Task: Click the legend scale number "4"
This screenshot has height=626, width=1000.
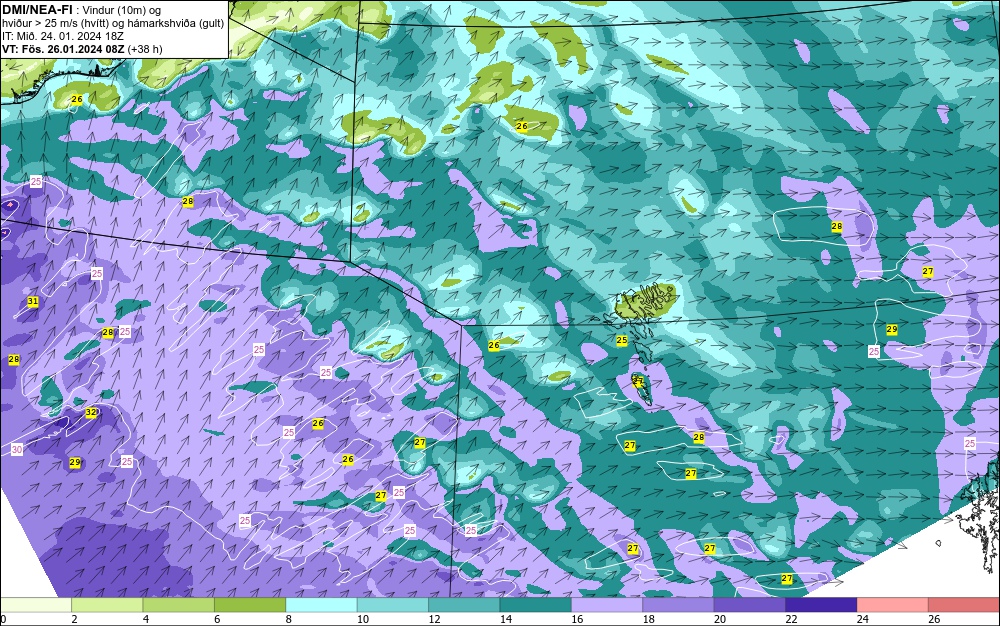Action: tap(145, 619)
